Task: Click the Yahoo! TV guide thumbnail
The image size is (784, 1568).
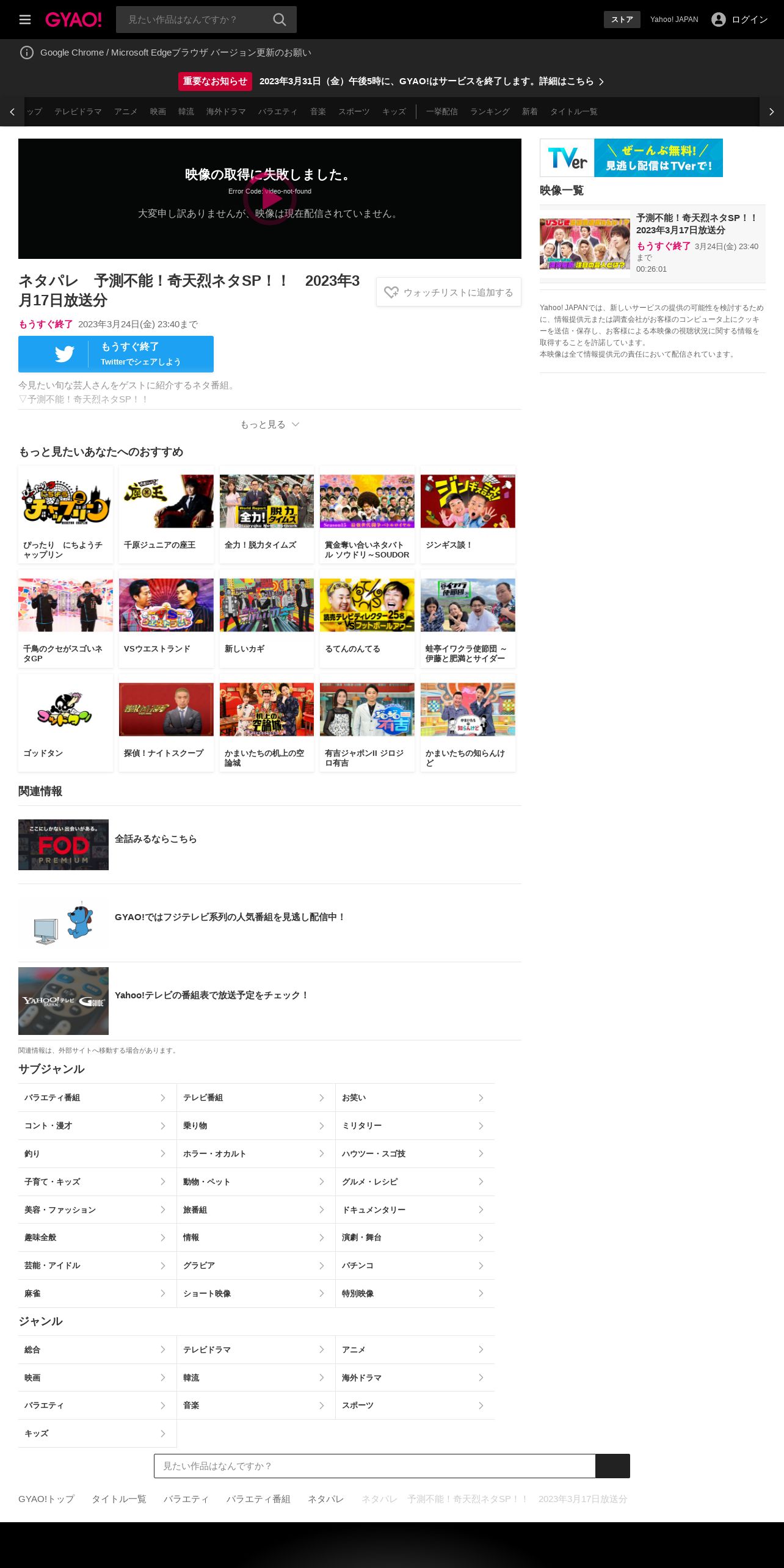Action: (64, 1001)
